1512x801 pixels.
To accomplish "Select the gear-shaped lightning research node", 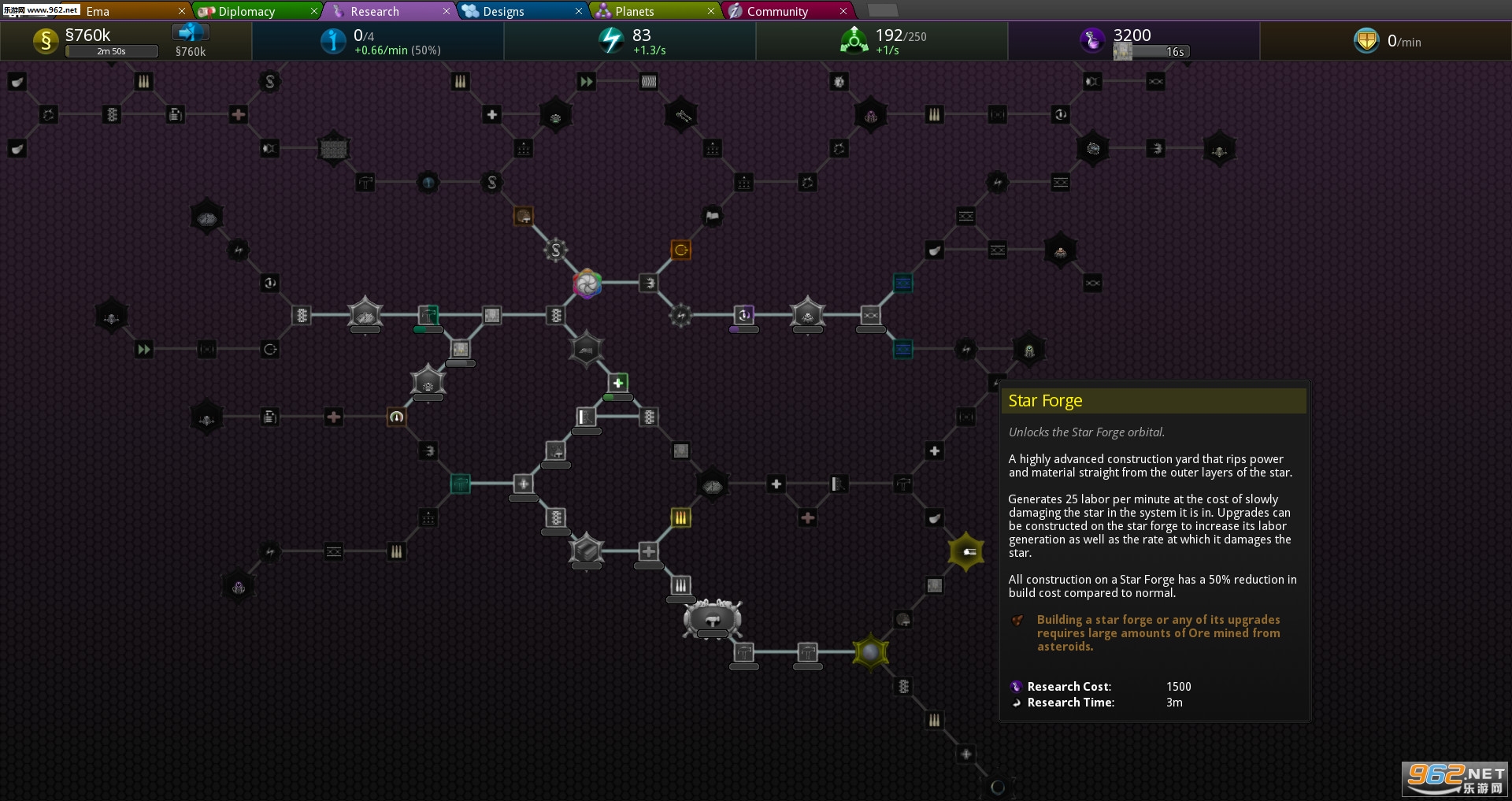I will tap(680, 317).
